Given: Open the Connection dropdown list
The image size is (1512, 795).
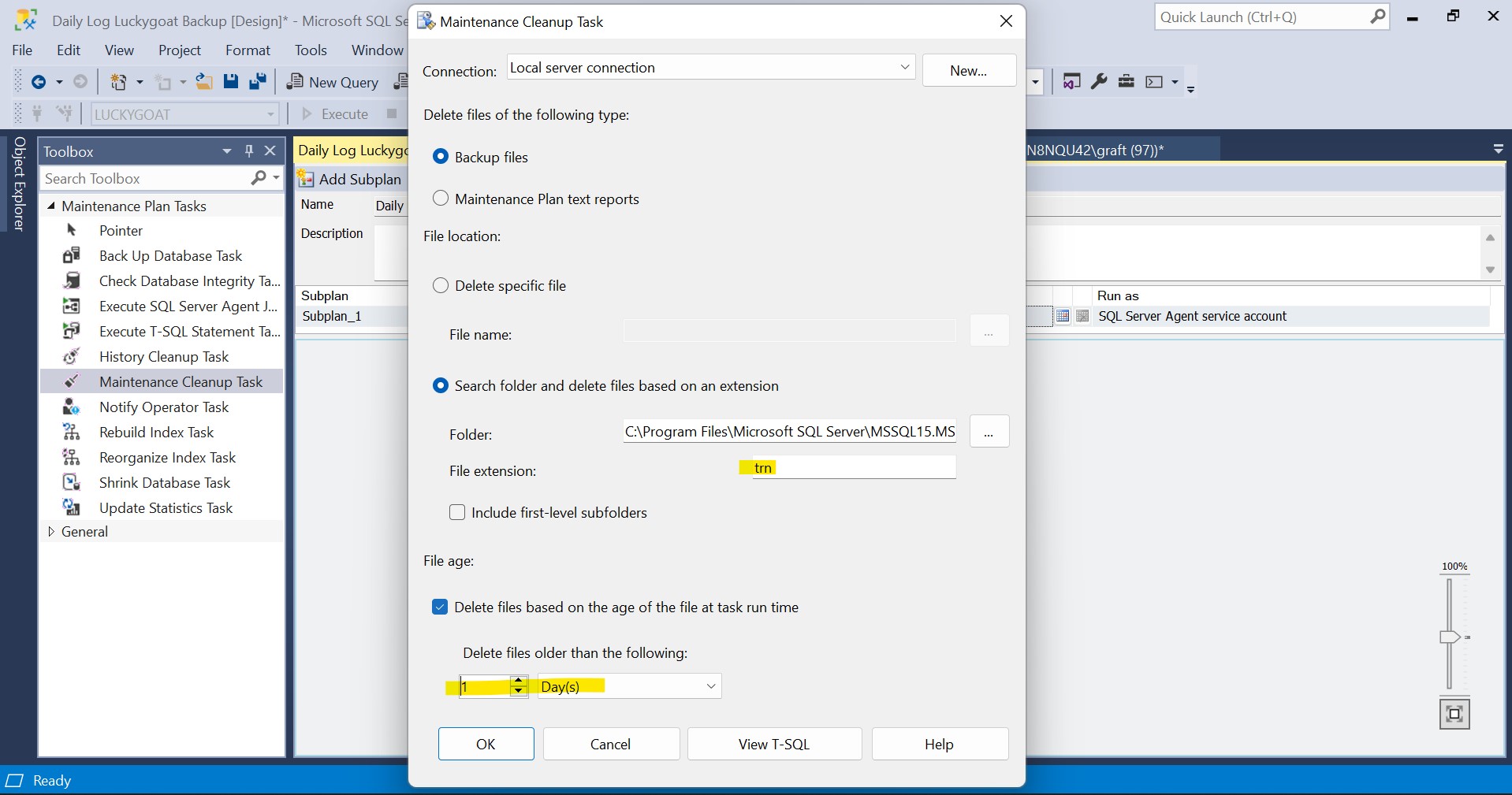Looking at the screenshot, I should tap(904, 68).
